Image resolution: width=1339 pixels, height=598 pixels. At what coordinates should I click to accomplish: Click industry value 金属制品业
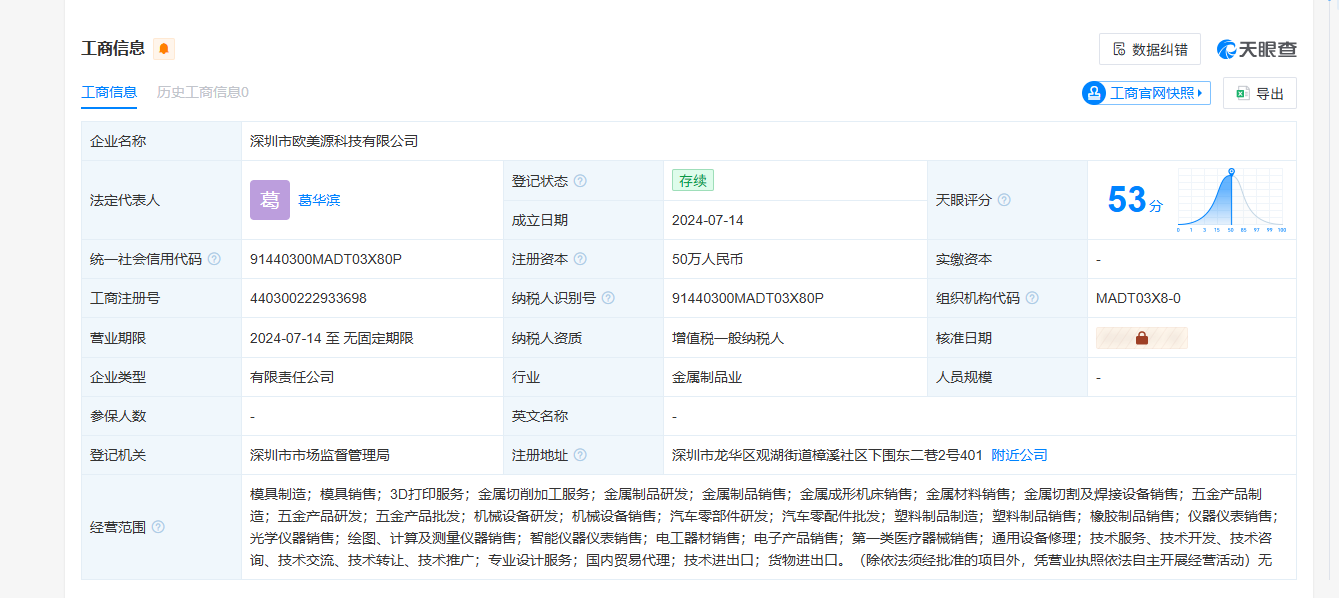(x=707, y=377)
